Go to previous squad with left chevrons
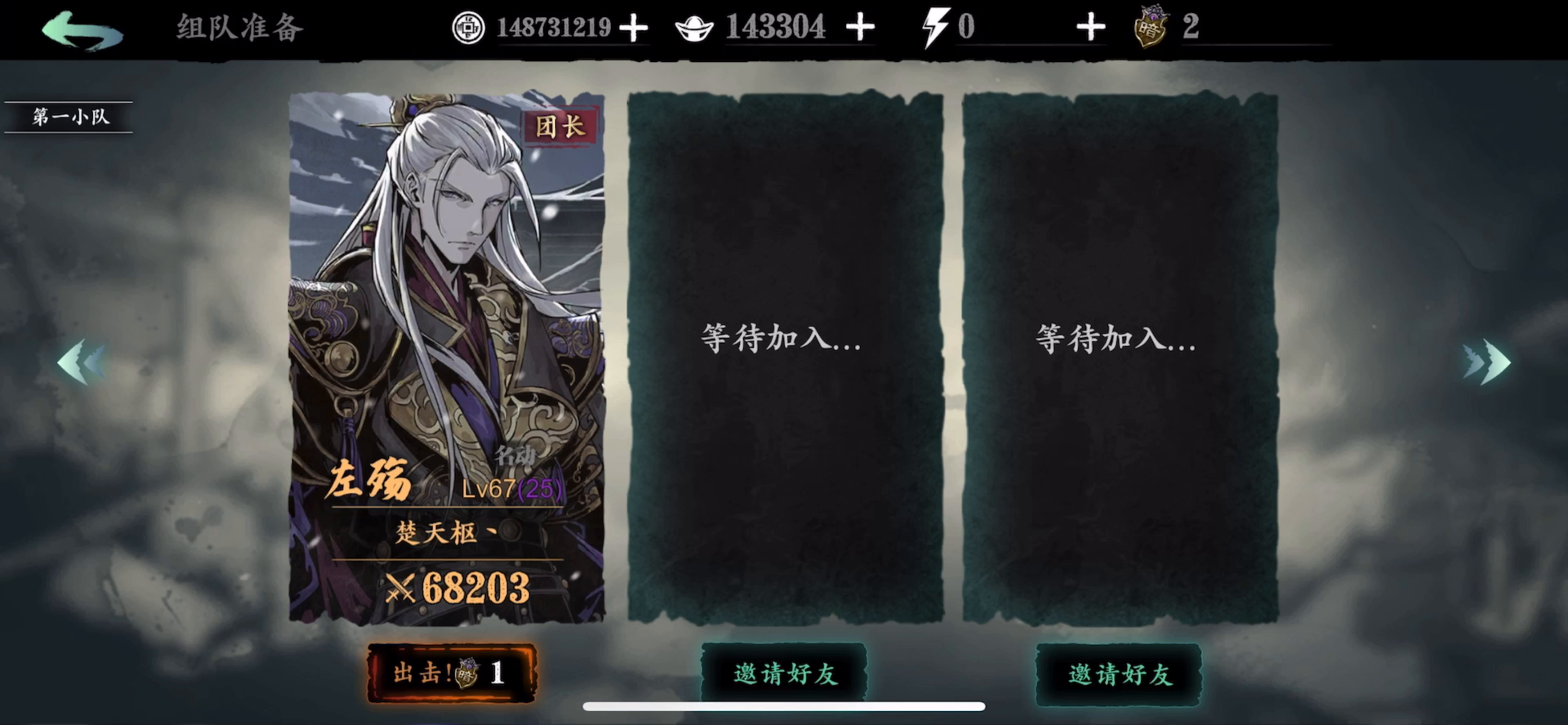The width and height of the screenshot is (1568, 725). pyautogui.click(x=82, y=362)
